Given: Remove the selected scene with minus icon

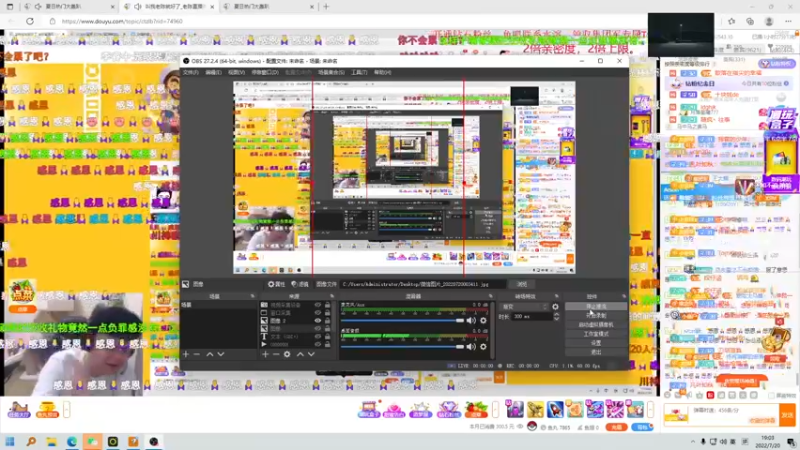Looking at the screenshot, I should point(197,354).
